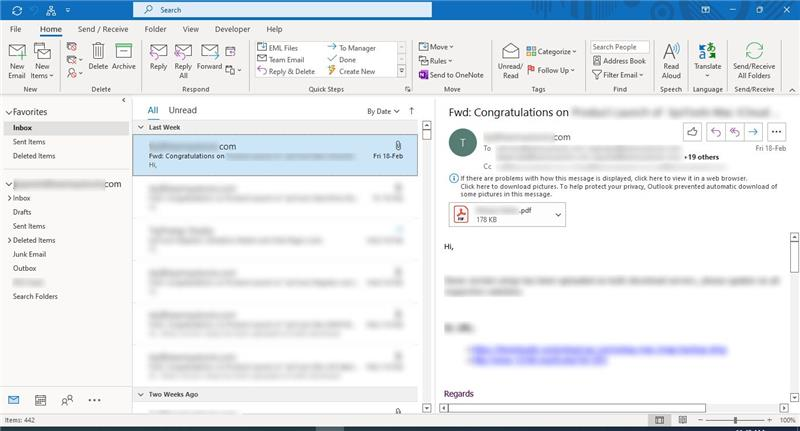Open the New Items menu
This screenshot has width=800, height=431.
(x=42, y=61)
